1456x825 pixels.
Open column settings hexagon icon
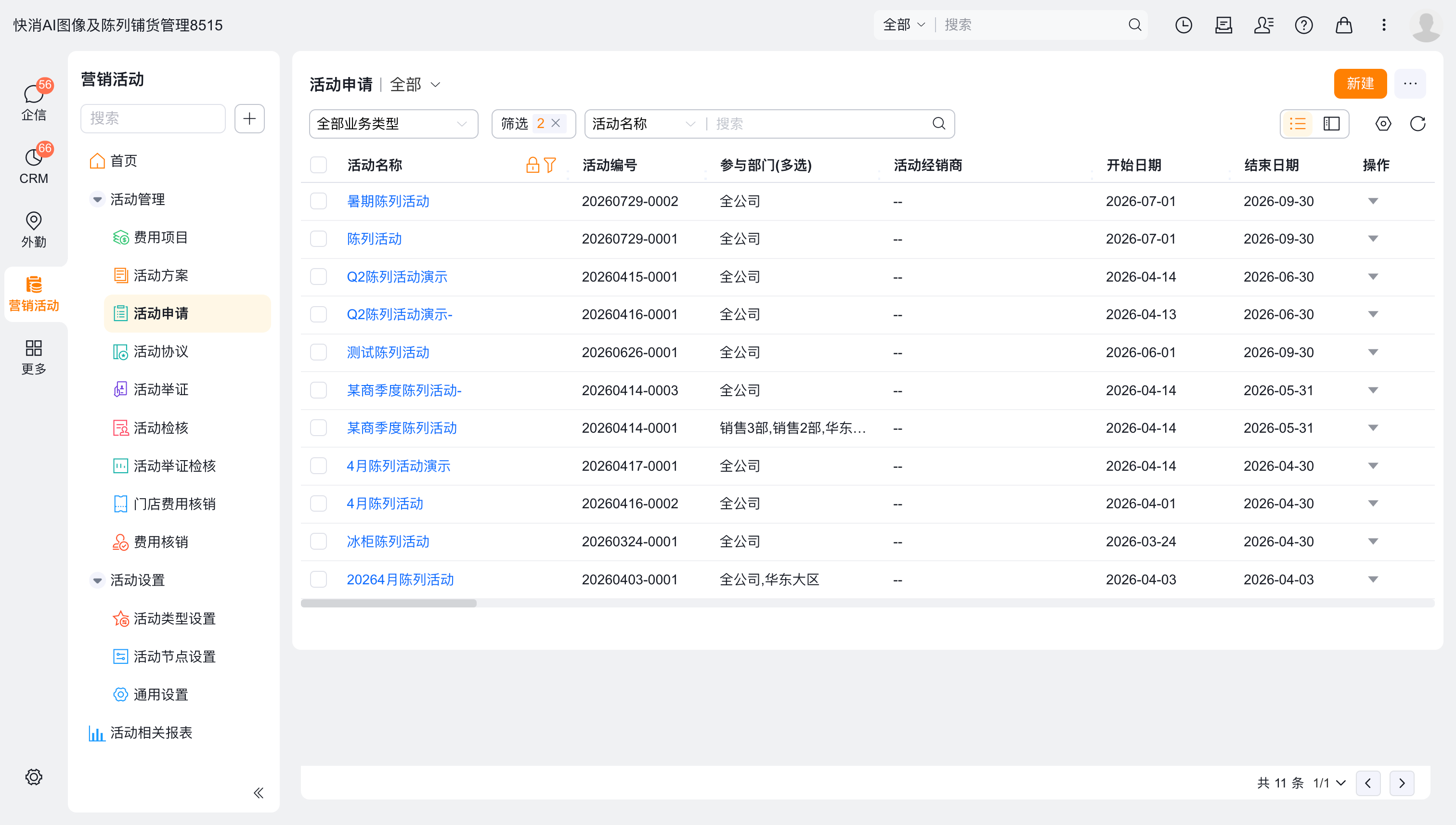click(x=1383, y=124)
